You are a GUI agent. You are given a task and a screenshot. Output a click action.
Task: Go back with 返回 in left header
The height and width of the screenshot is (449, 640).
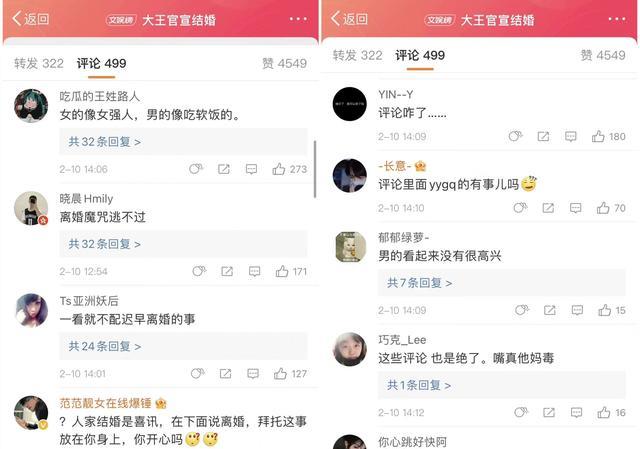point(31,19)
